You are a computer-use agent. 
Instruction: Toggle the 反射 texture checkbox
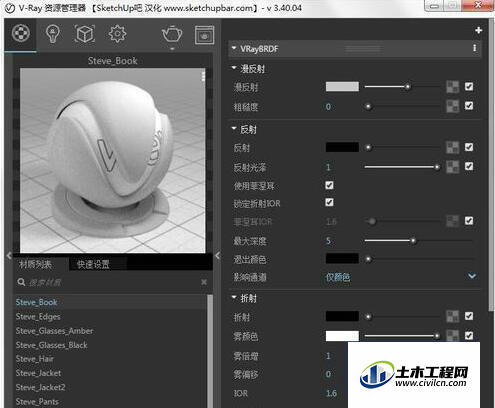point(469,147)
